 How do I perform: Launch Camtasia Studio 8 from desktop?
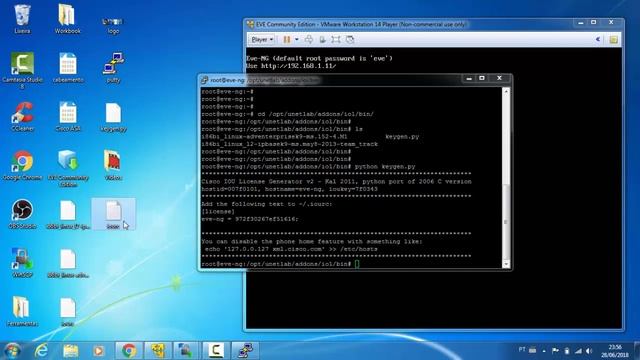pos(22,70)
